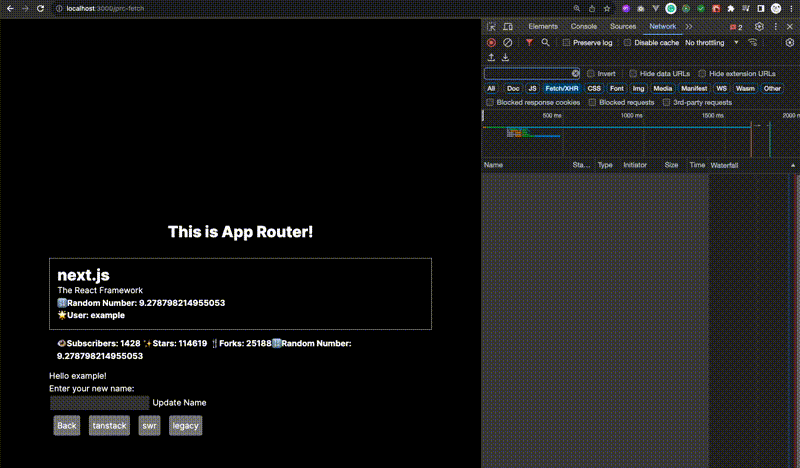The image size is (800, 468).
Task: Switch to the Console tab
Action: click(584, 27)
